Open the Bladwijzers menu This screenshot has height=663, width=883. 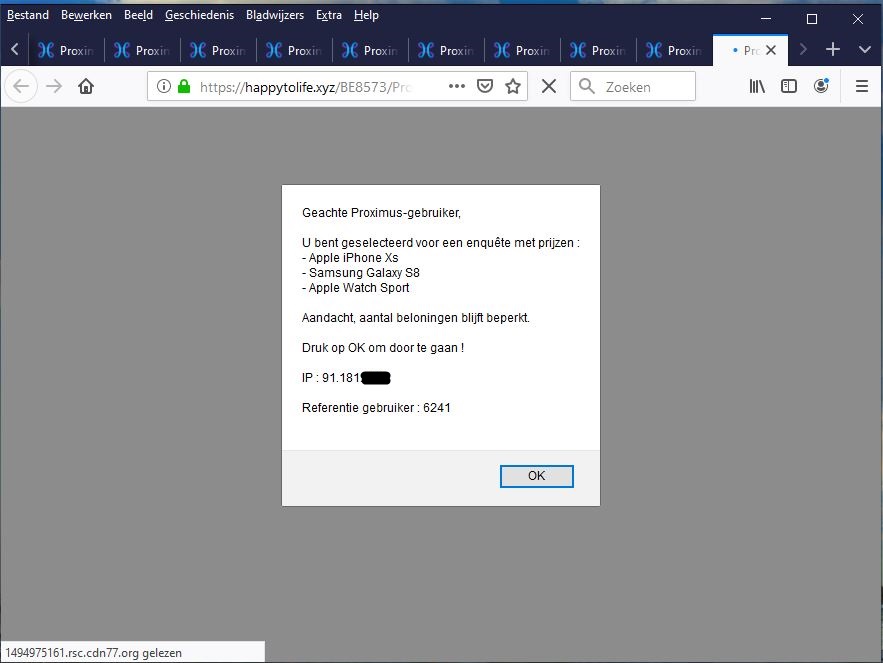point(275,15)
